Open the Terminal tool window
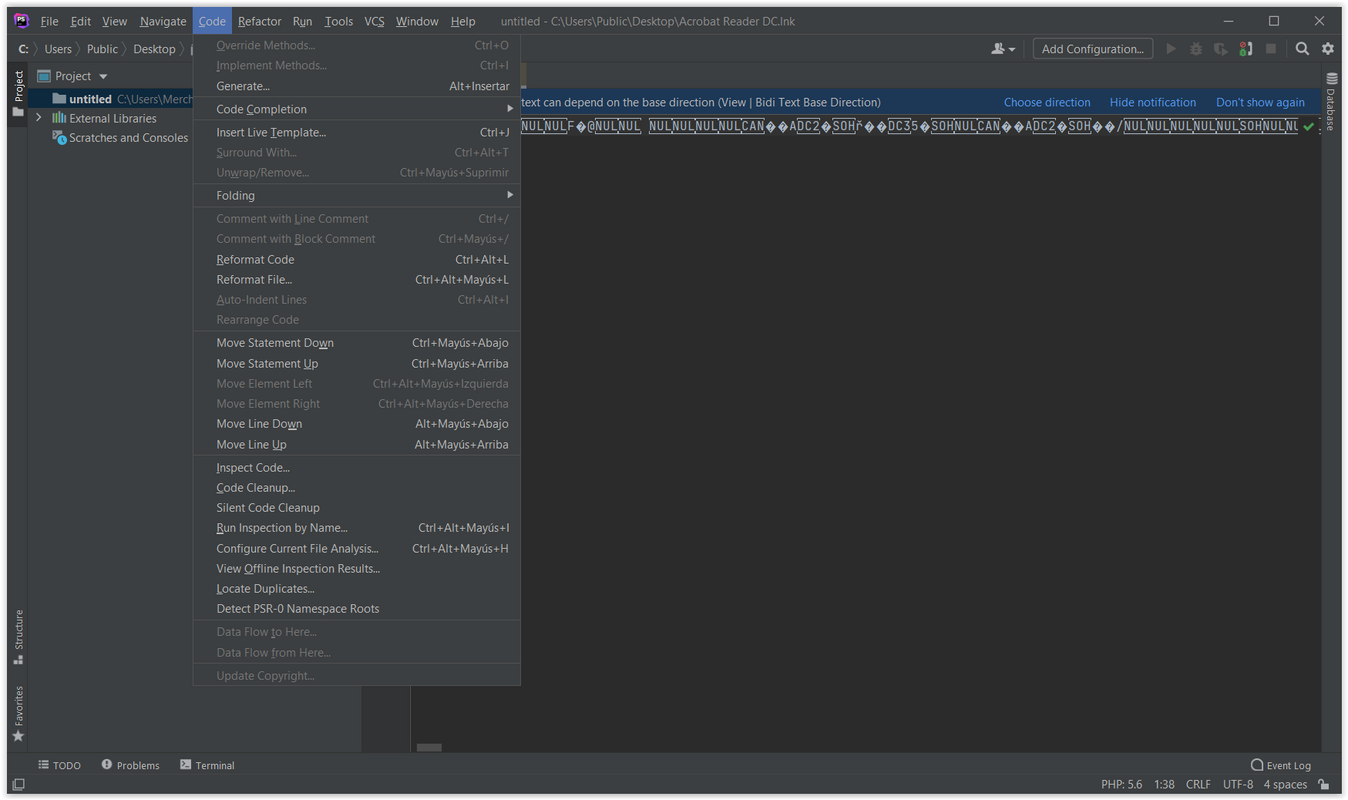Image resolution: width=1348 pixels, height=800 pixels. click(x=207, y=765)
